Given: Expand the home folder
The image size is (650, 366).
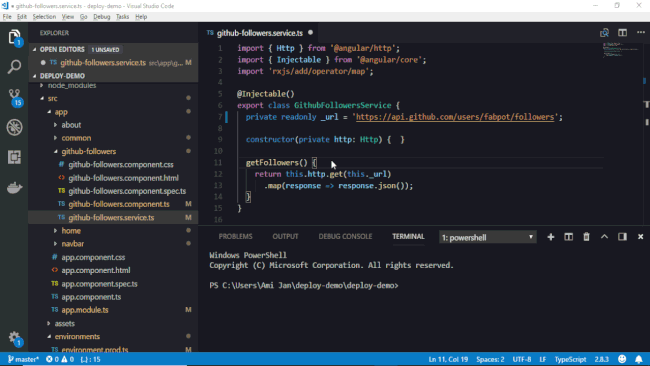Looking at the screenshot, I should click(x=71, y=230).
